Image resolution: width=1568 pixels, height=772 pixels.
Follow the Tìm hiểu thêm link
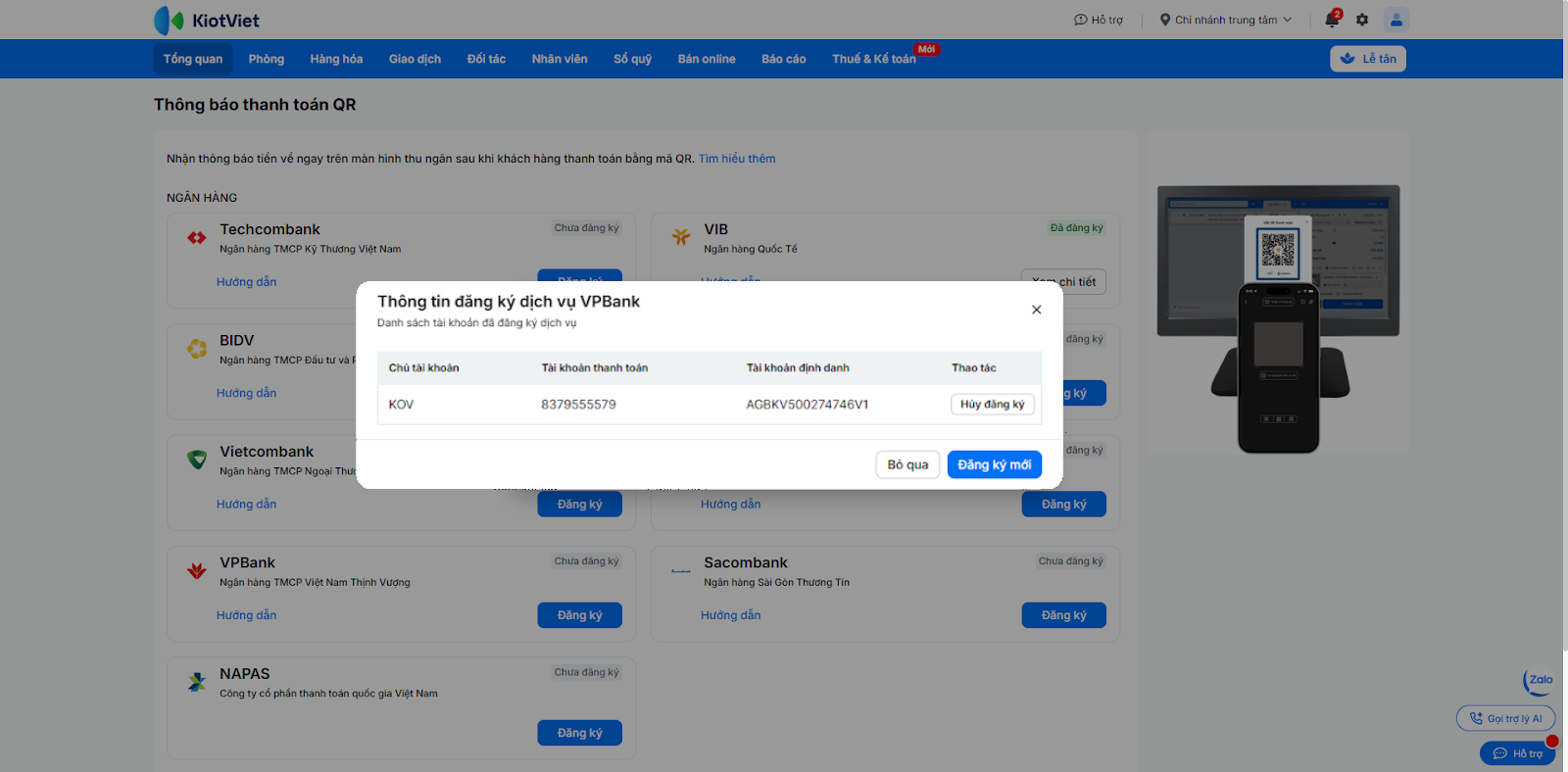click(x=737, y=159)
